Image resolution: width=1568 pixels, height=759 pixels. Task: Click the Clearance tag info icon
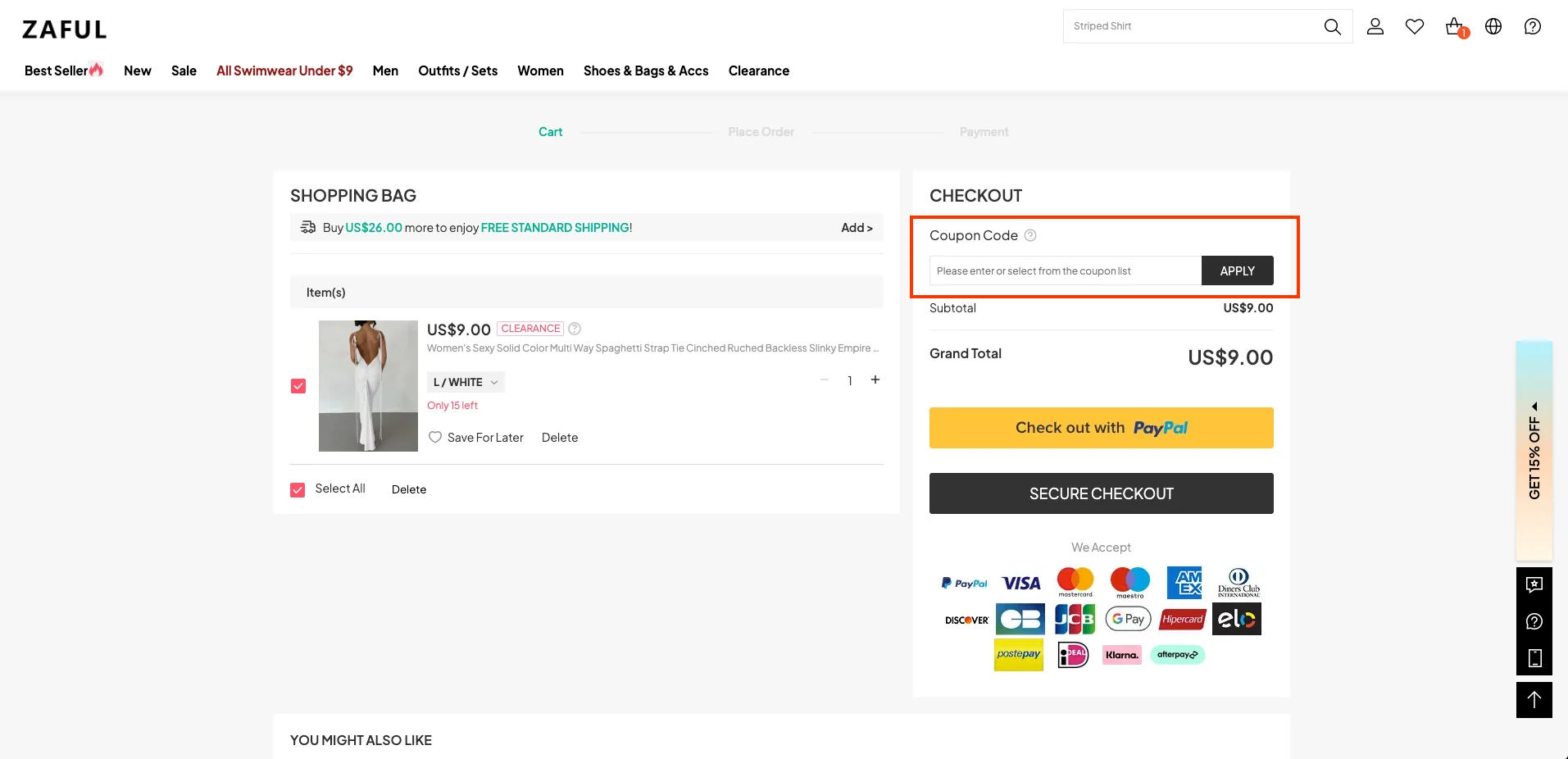pos(575,329)
